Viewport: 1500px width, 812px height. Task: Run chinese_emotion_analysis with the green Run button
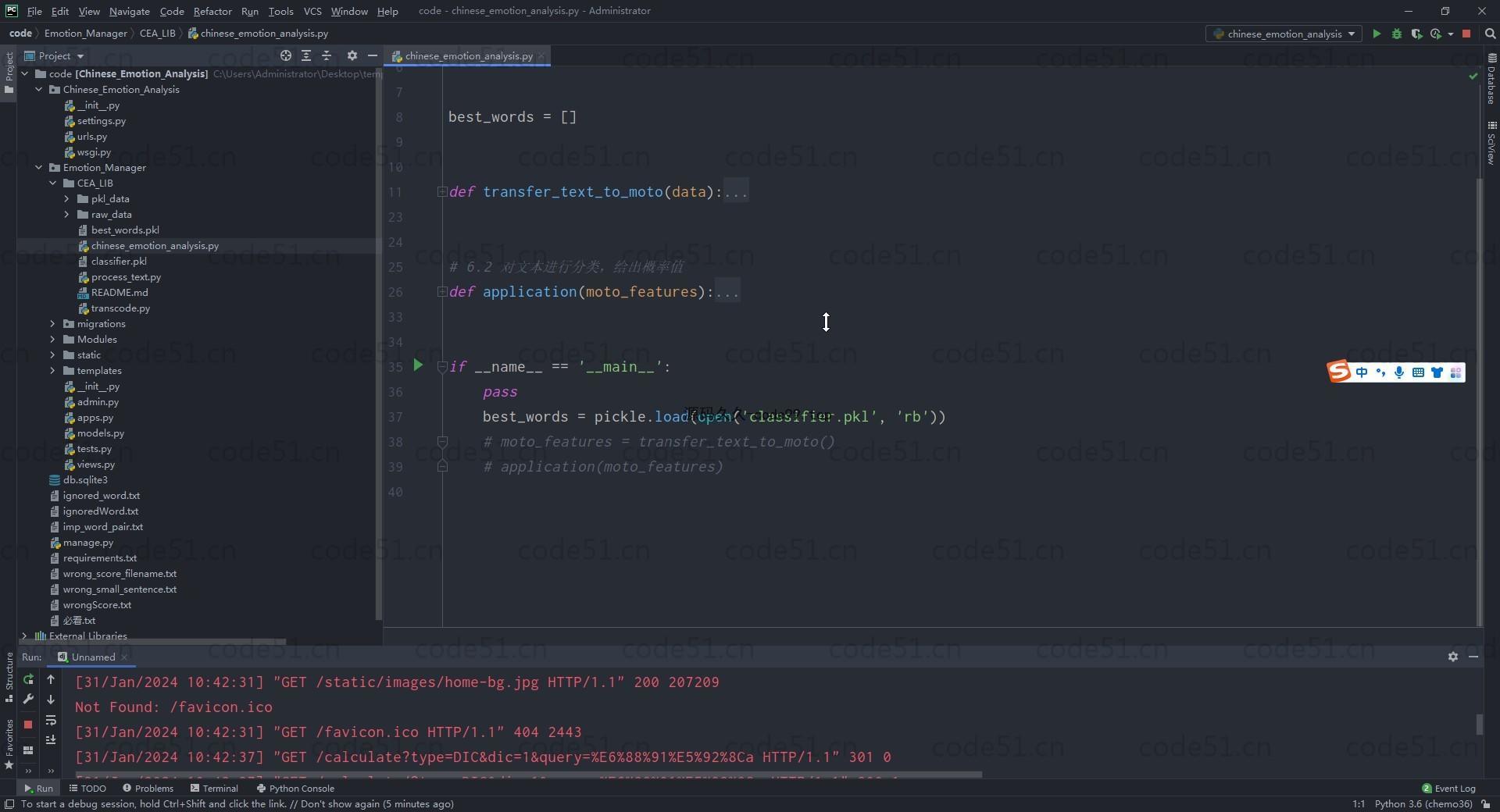pyautogui.click(x=1377, y=34)
